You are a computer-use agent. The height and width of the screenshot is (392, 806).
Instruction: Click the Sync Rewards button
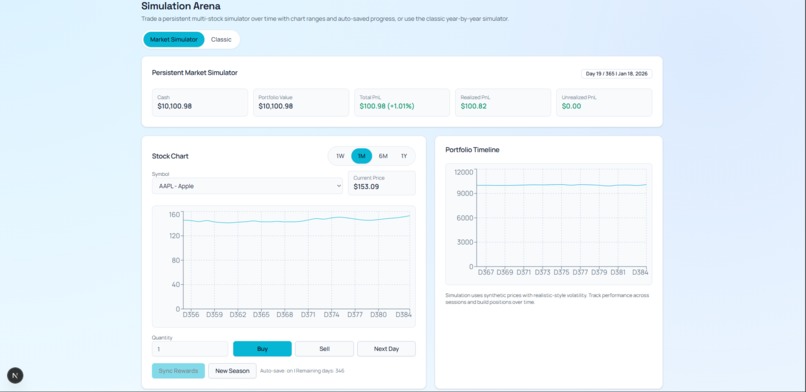click(x=178, y=371)
